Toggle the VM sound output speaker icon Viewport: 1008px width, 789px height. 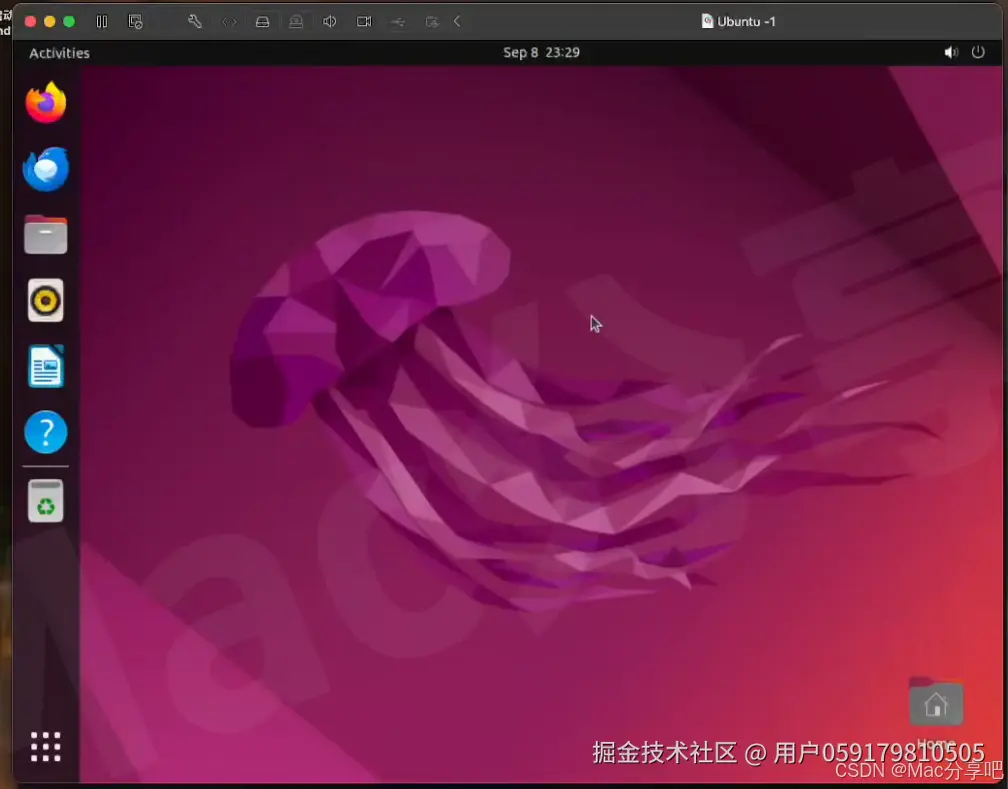point(329,21)
